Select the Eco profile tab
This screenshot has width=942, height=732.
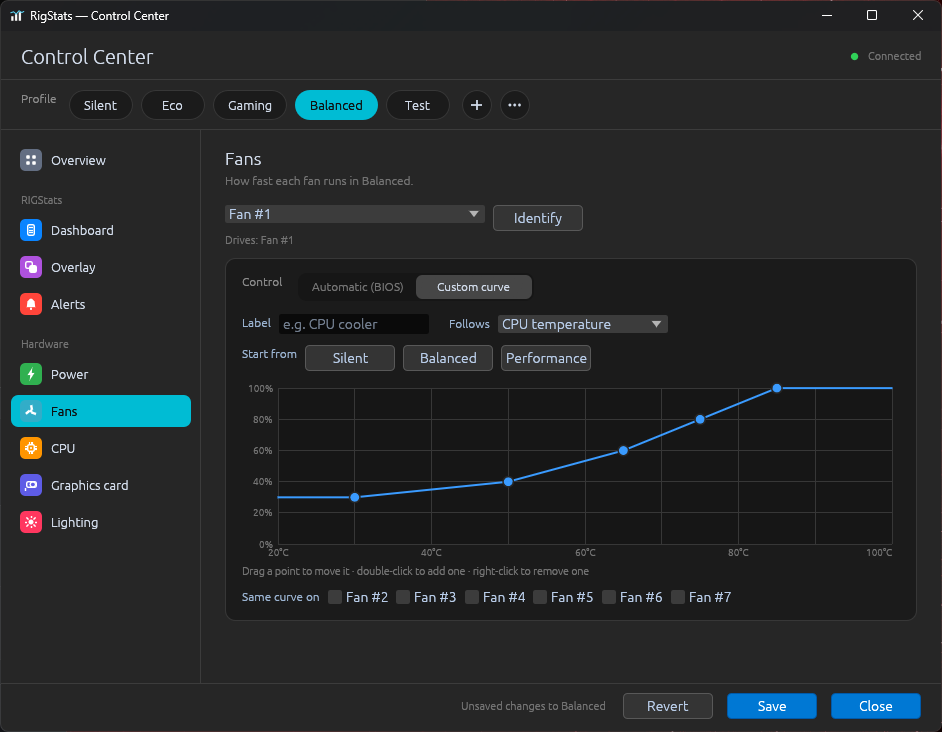coord(172,105)
